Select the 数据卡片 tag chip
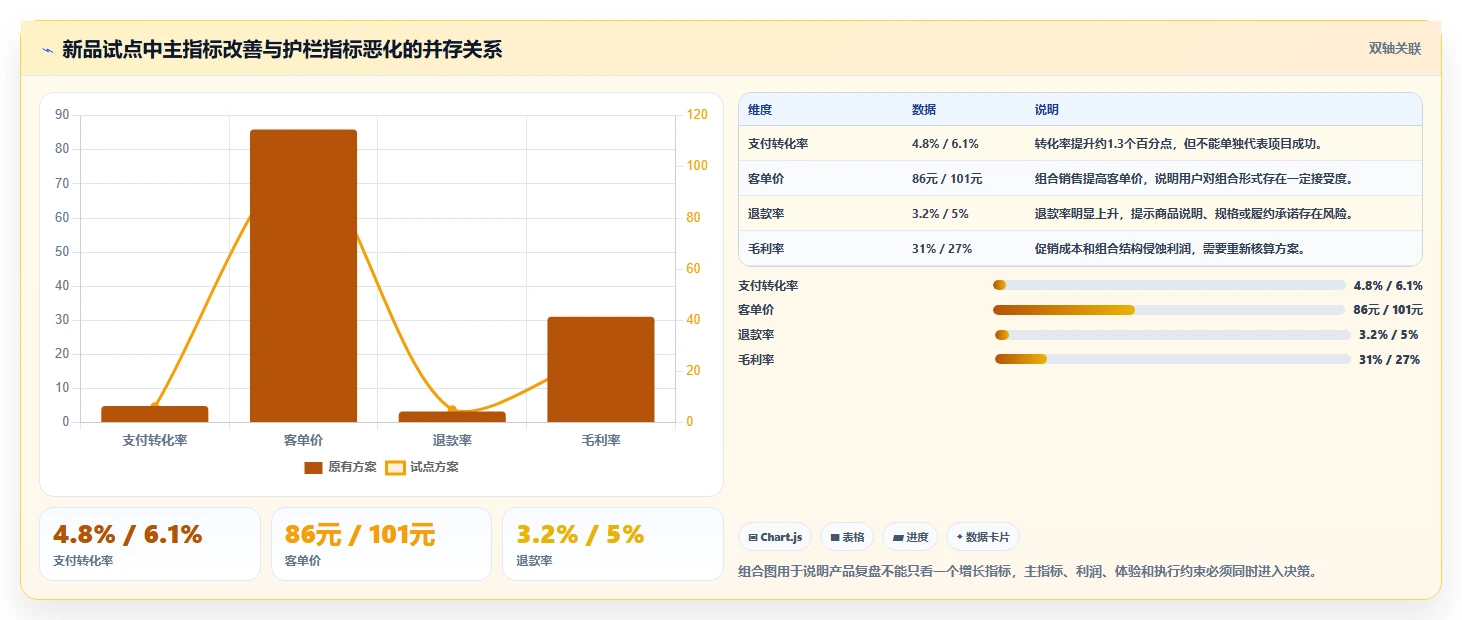1462x620 pixels. point(983,537)
